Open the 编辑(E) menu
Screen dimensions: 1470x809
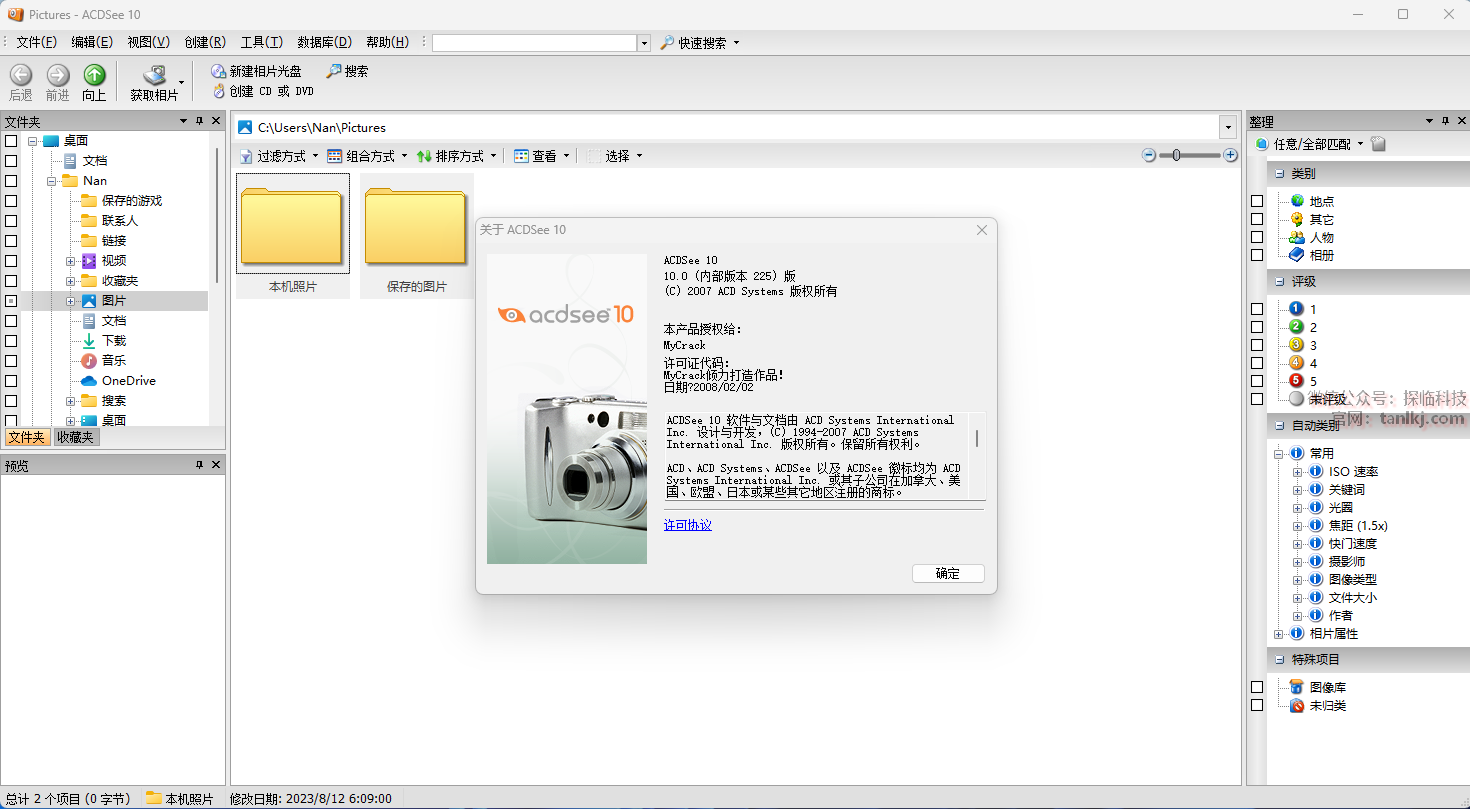coord(92,42)
